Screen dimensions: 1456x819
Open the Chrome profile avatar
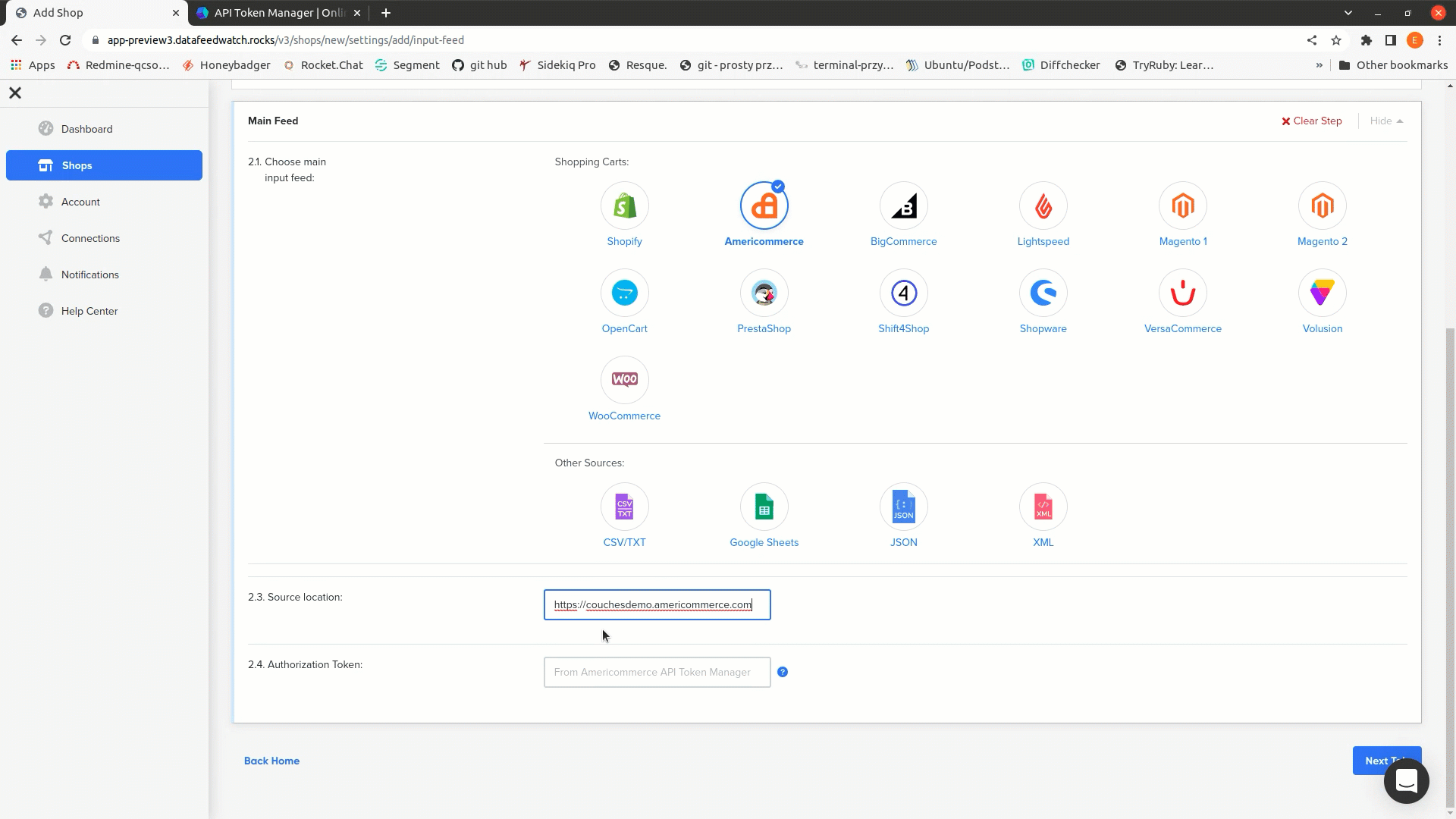(x=1415, y=40)
